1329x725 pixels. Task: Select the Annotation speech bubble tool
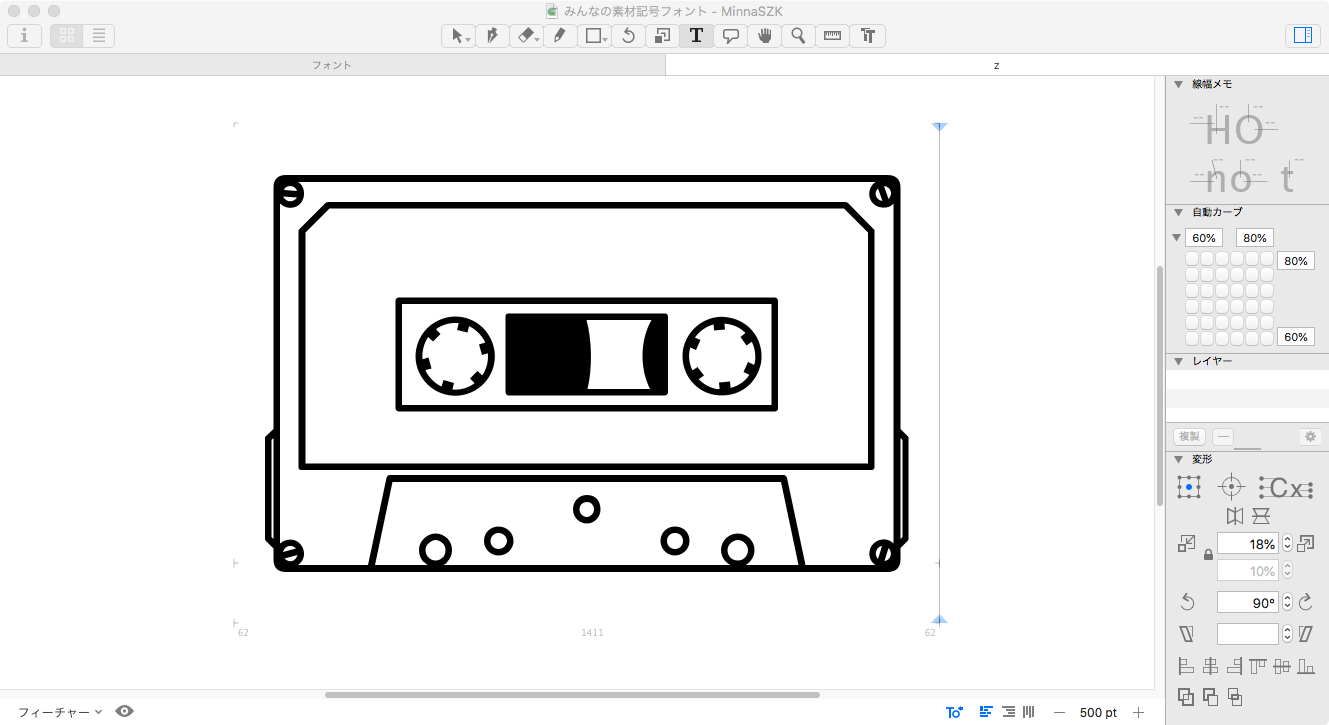[731, 36]
